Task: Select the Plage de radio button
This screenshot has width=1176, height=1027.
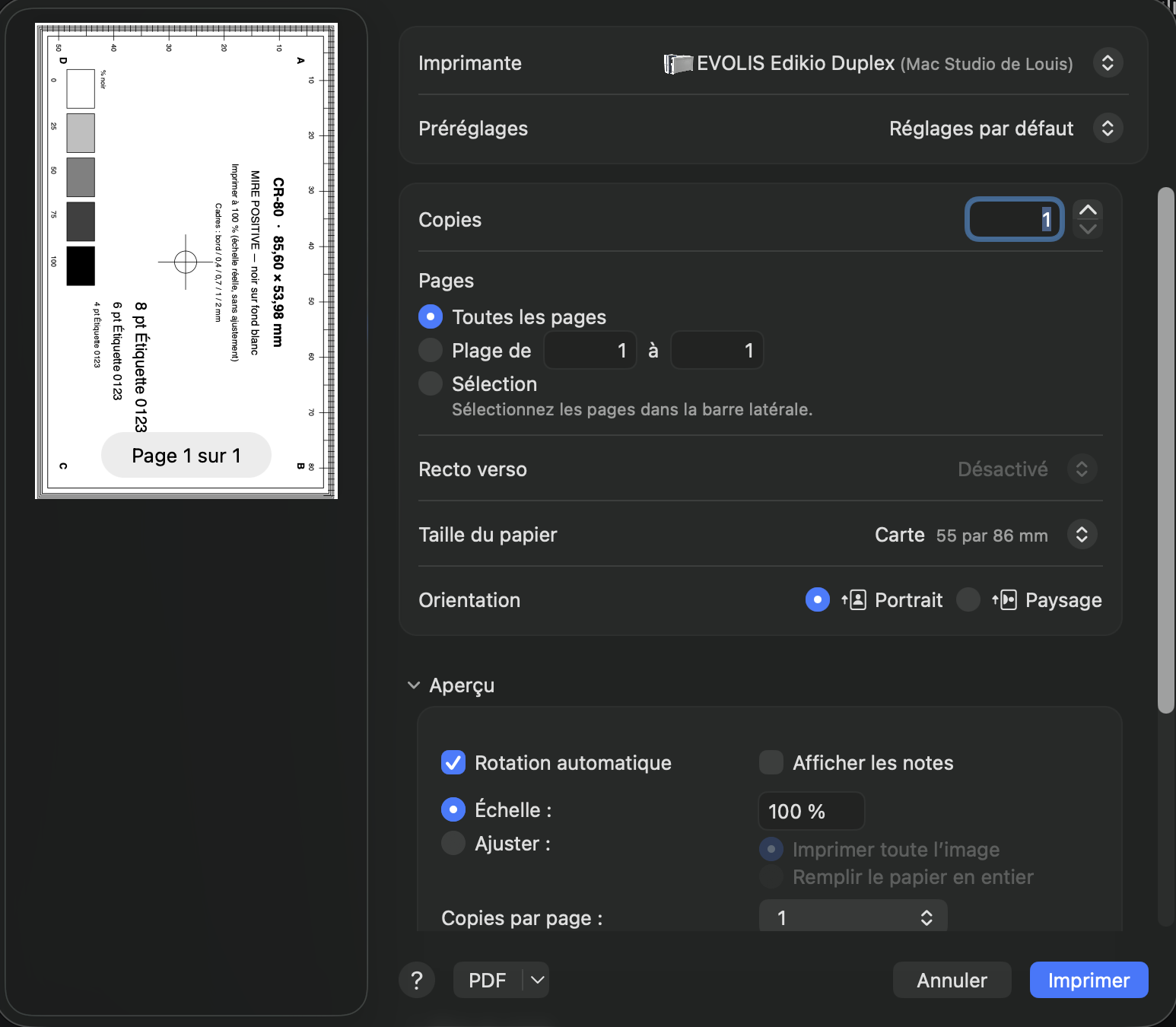Action: click(x=431, y=350)
